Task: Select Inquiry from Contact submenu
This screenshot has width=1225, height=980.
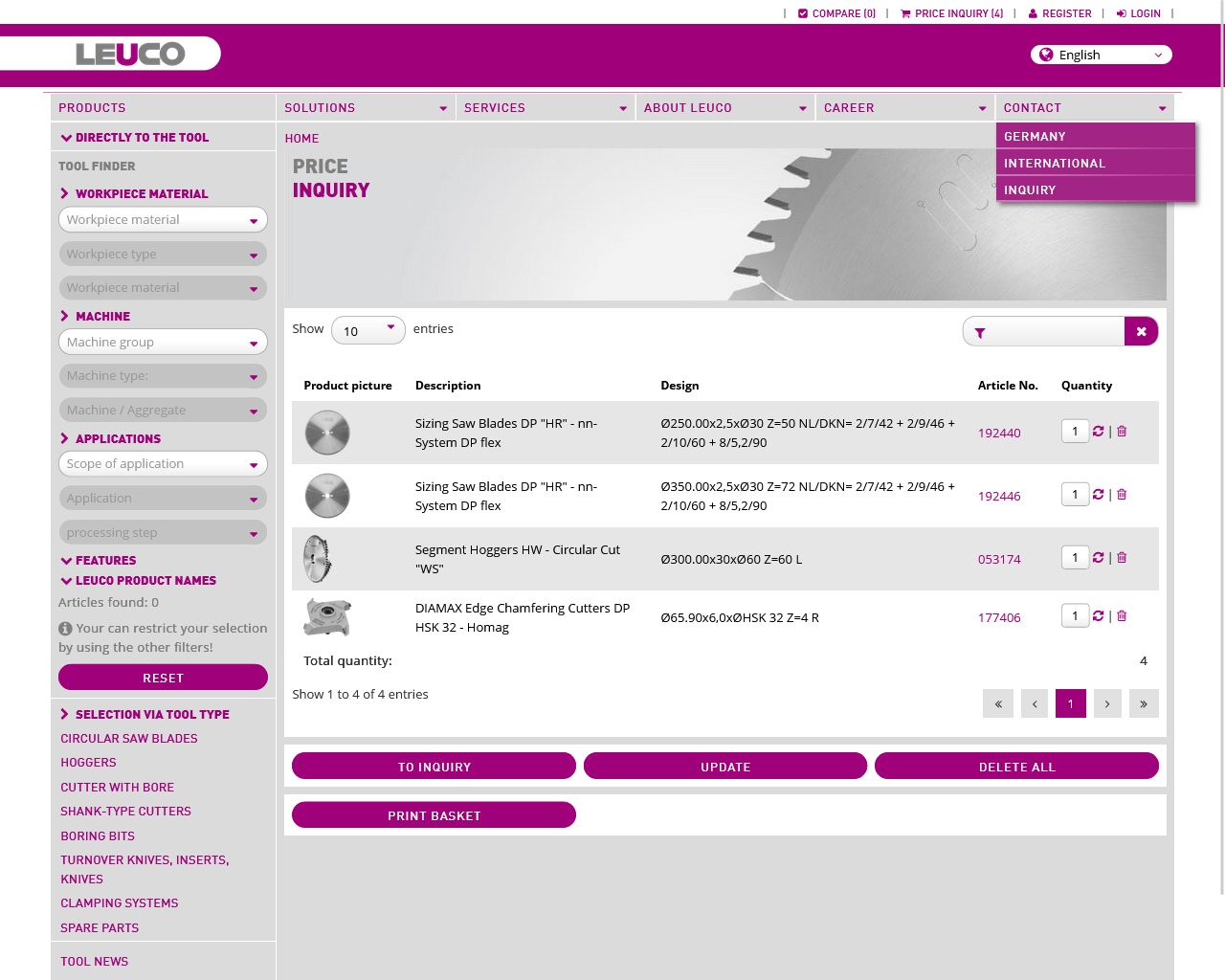Action: tap(1096, 190)
